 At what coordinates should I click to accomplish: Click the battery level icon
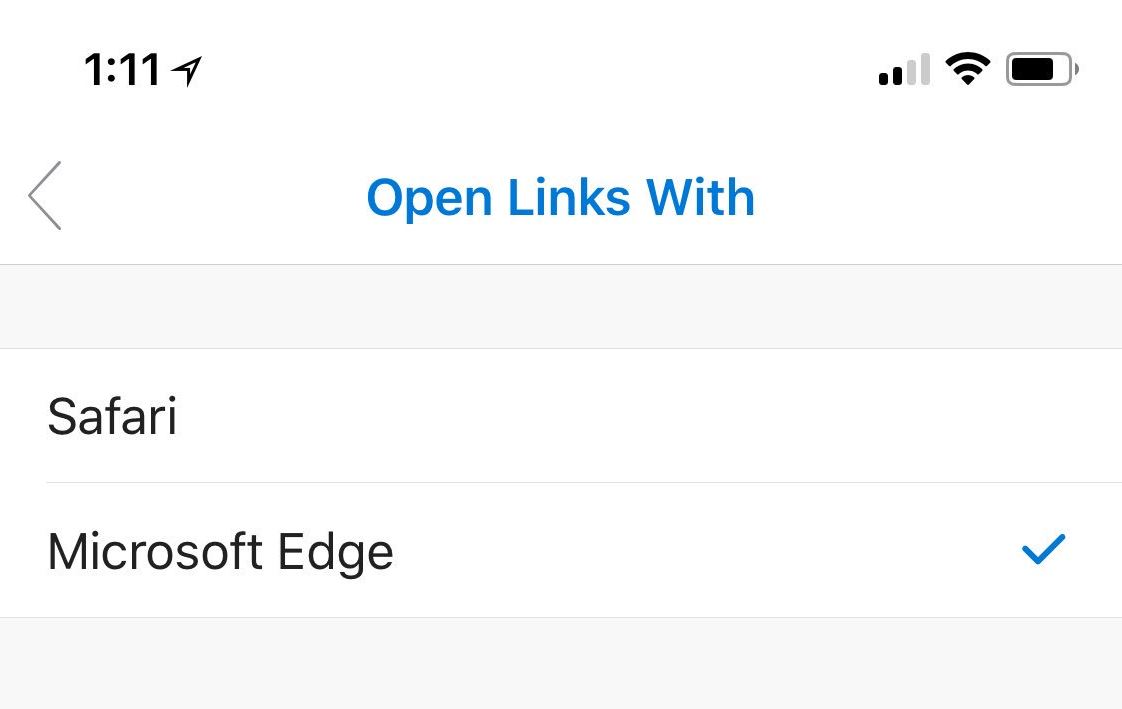pos(1041,70)
